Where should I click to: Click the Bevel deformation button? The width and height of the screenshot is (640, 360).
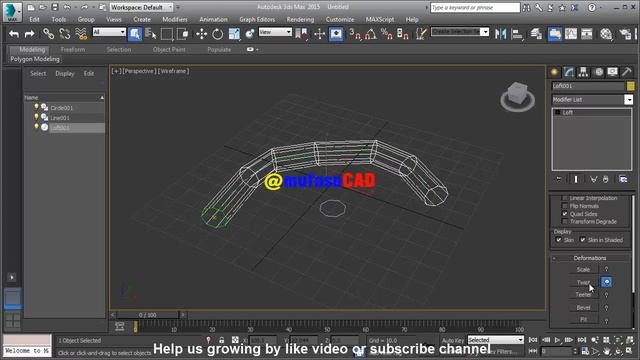(x=583, y=307)
